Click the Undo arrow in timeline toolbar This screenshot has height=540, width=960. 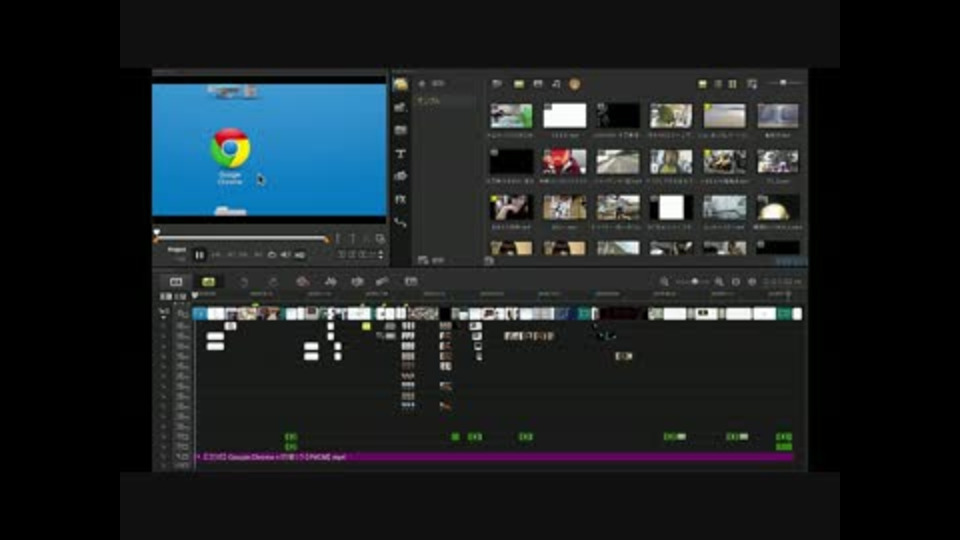[244, 282]
